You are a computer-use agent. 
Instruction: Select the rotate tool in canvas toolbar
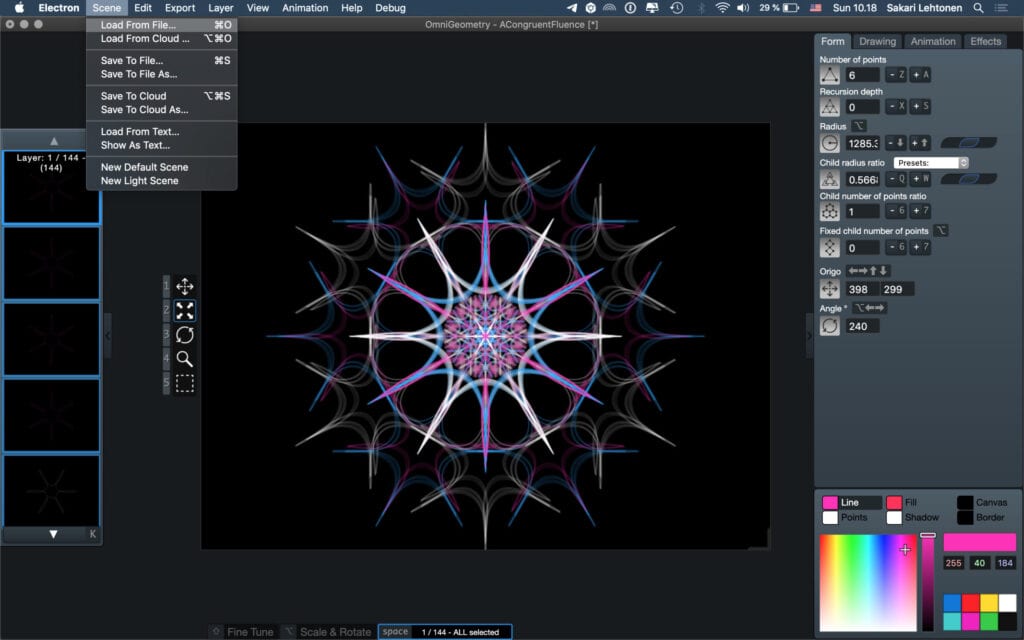[x=185, y=335]
